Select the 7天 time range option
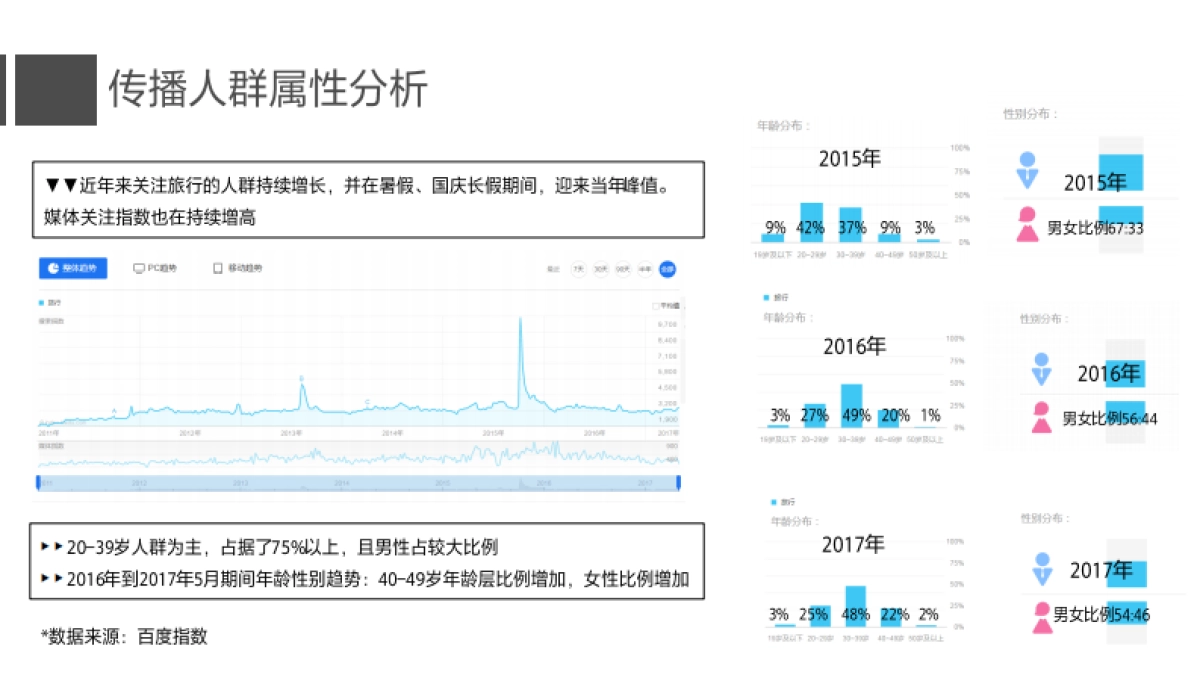The width and height of the screenshot is (1200, 675). click(578, 269)
